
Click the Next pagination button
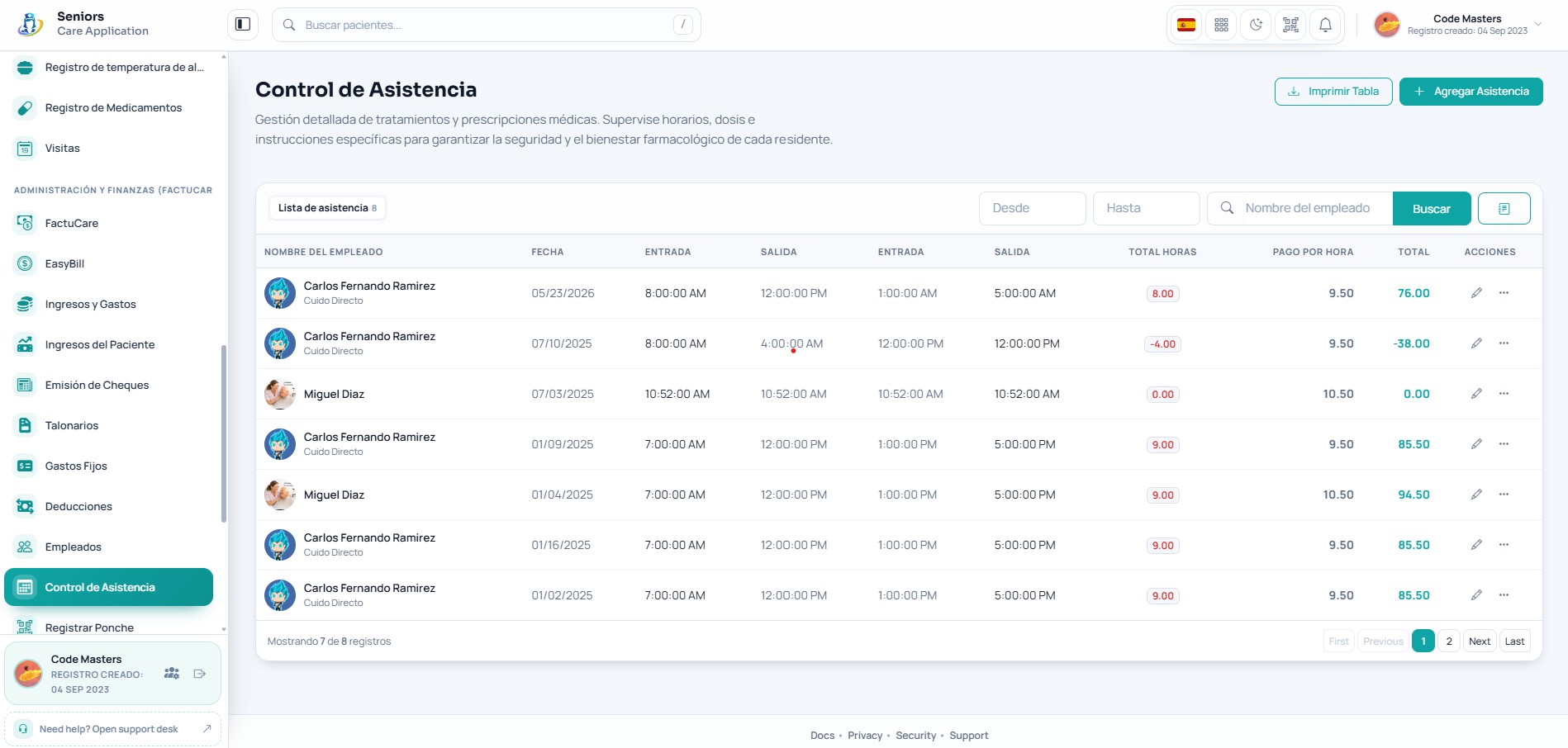pos(1480,641)
